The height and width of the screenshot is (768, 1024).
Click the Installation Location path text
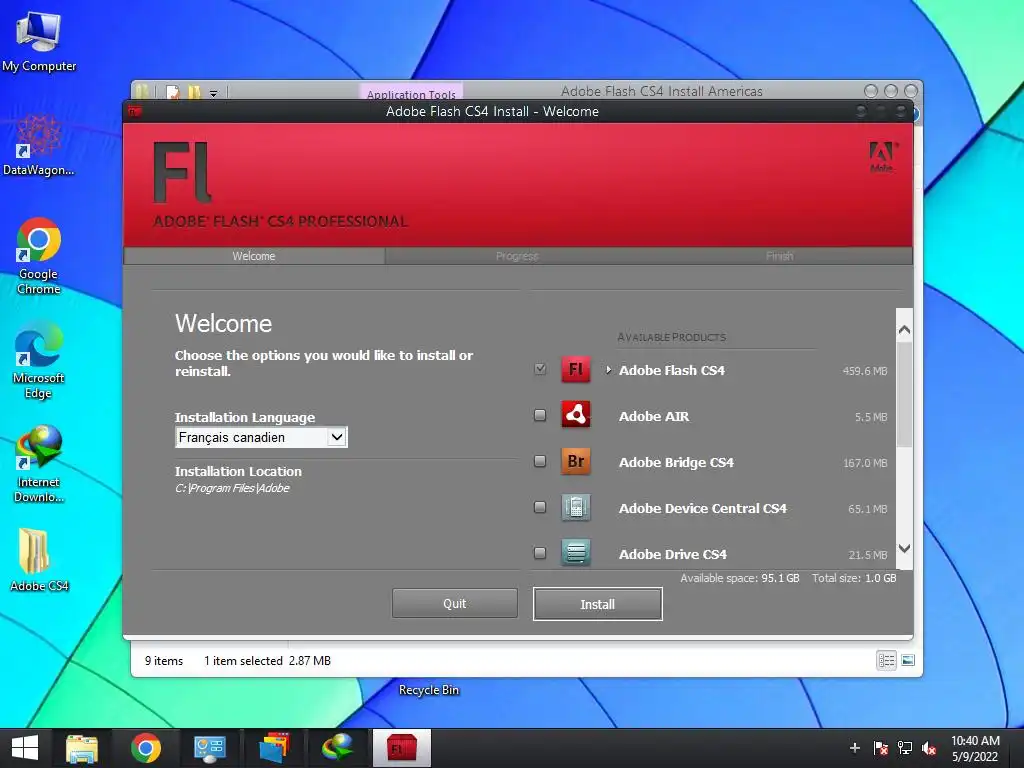(232, 488)
